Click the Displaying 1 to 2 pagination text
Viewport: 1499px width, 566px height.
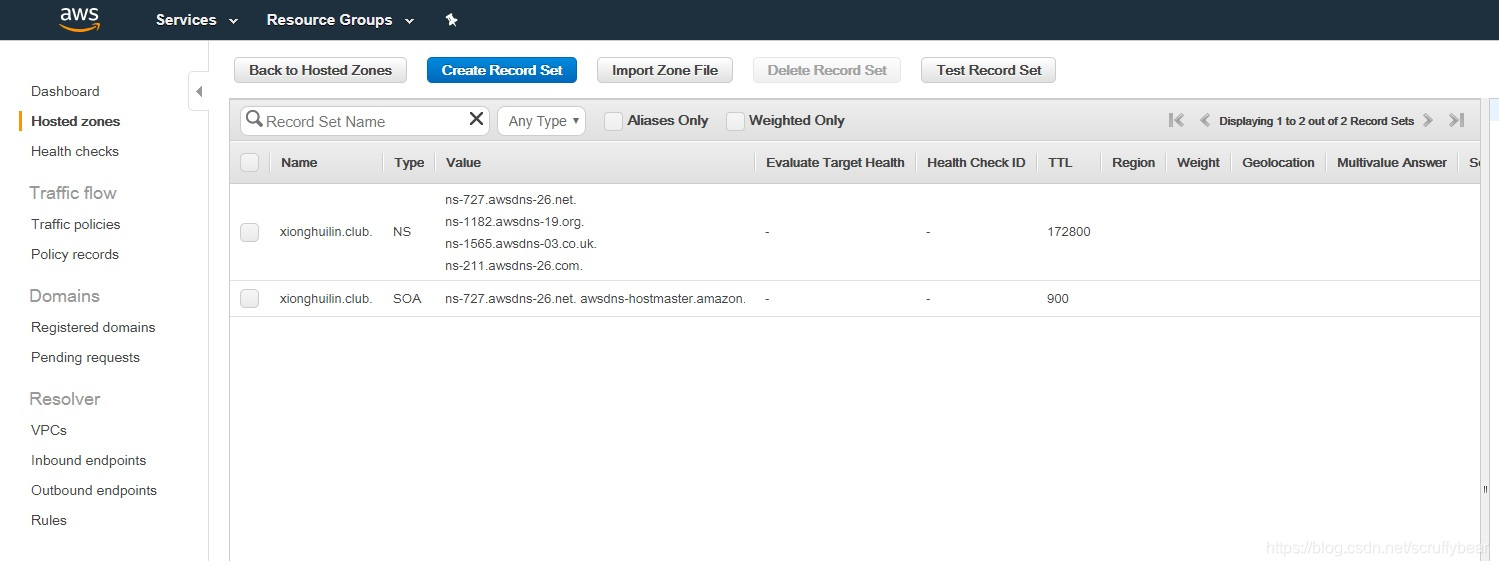(x=1316, y=121)
